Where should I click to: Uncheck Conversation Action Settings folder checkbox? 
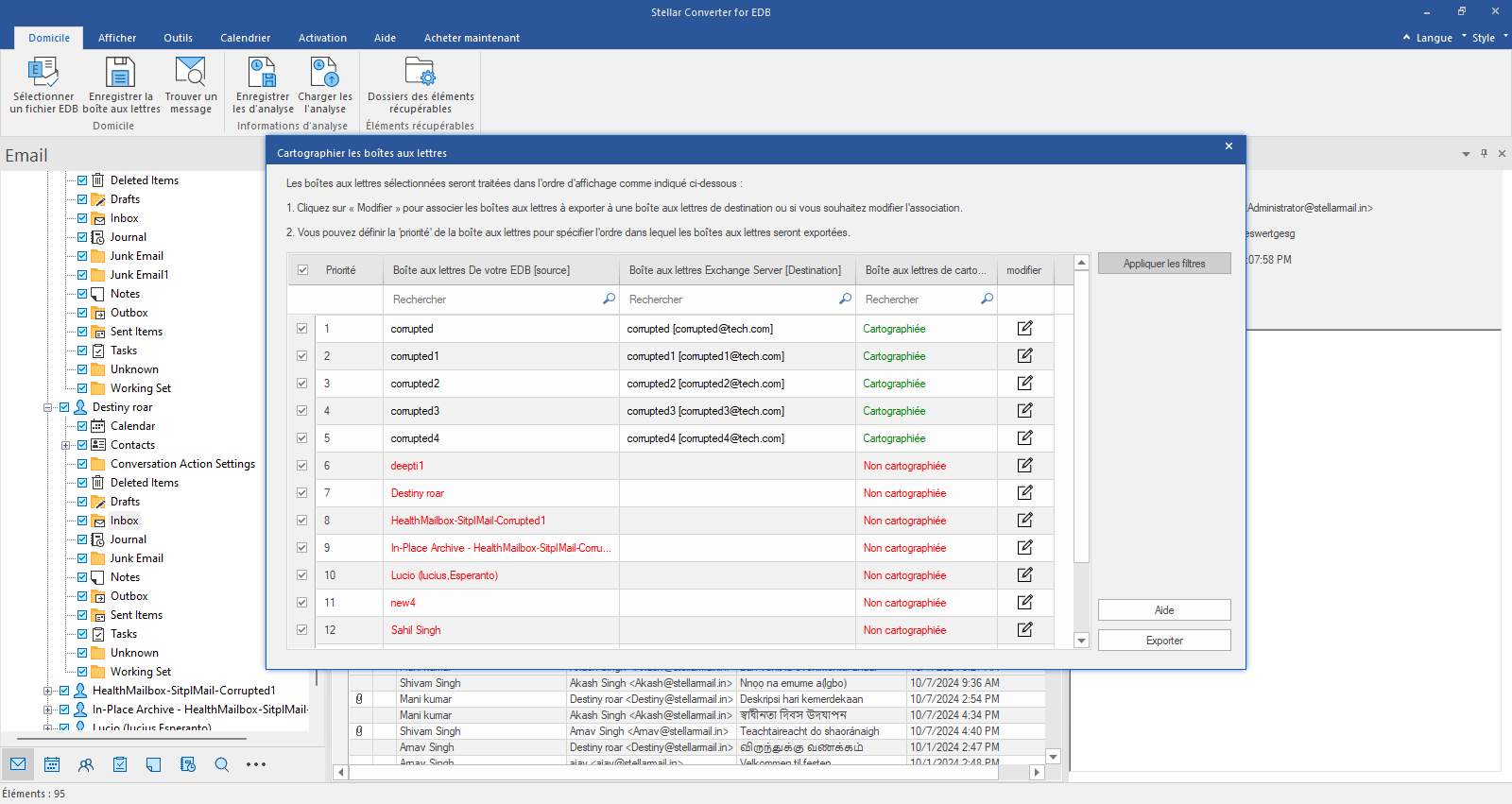[82, 464]
